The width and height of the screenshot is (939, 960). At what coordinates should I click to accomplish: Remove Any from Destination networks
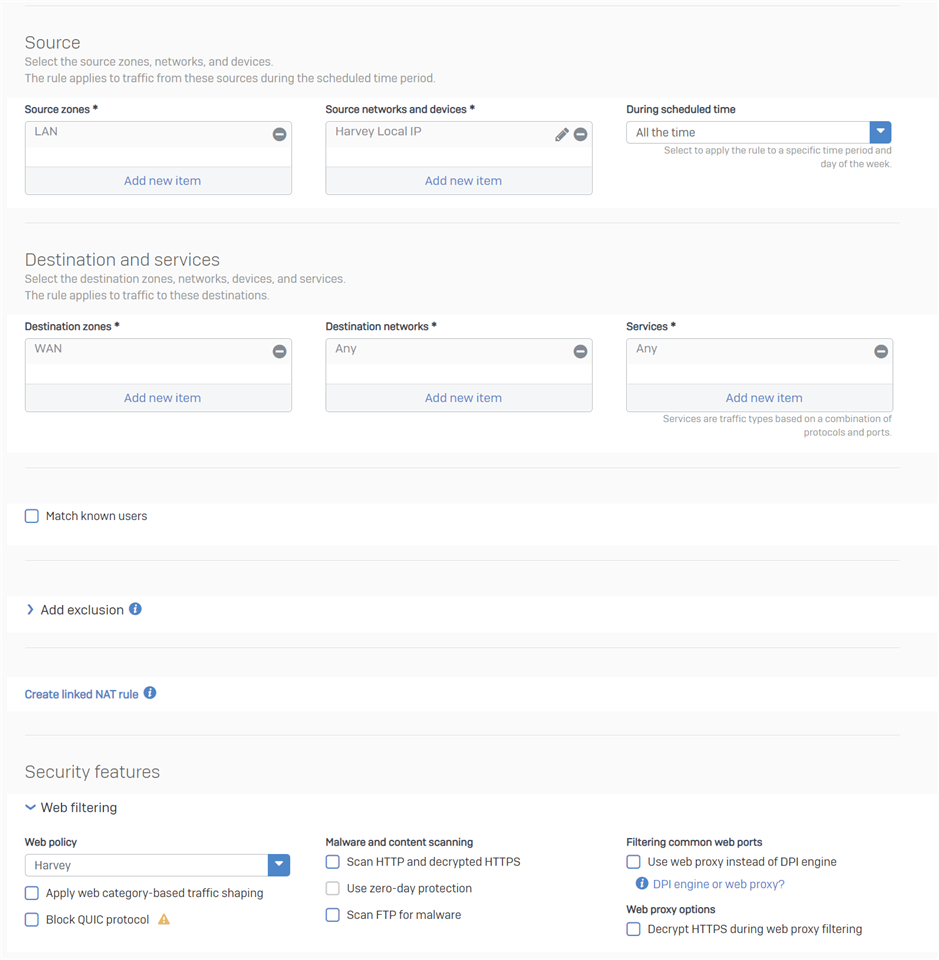pyautogui.click(x=580, y=351)
